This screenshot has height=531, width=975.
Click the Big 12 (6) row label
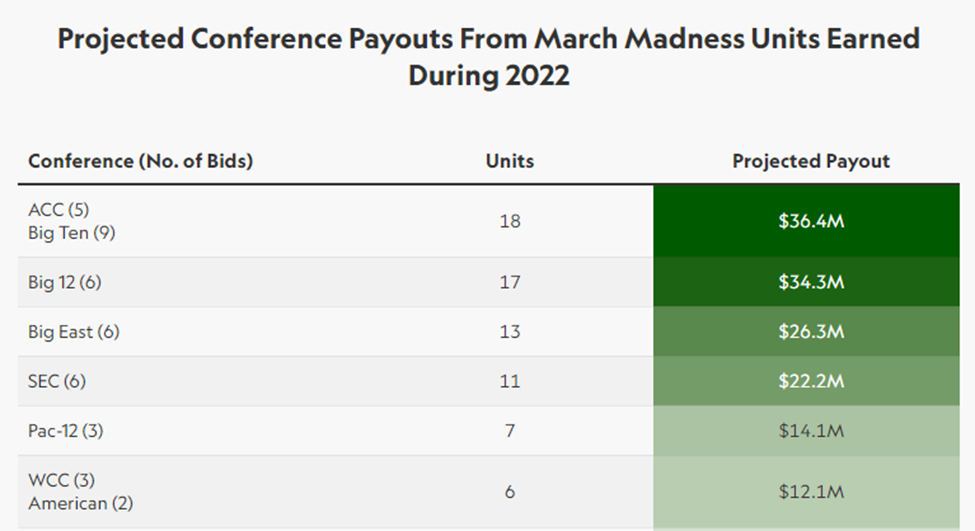coord(65,282)
